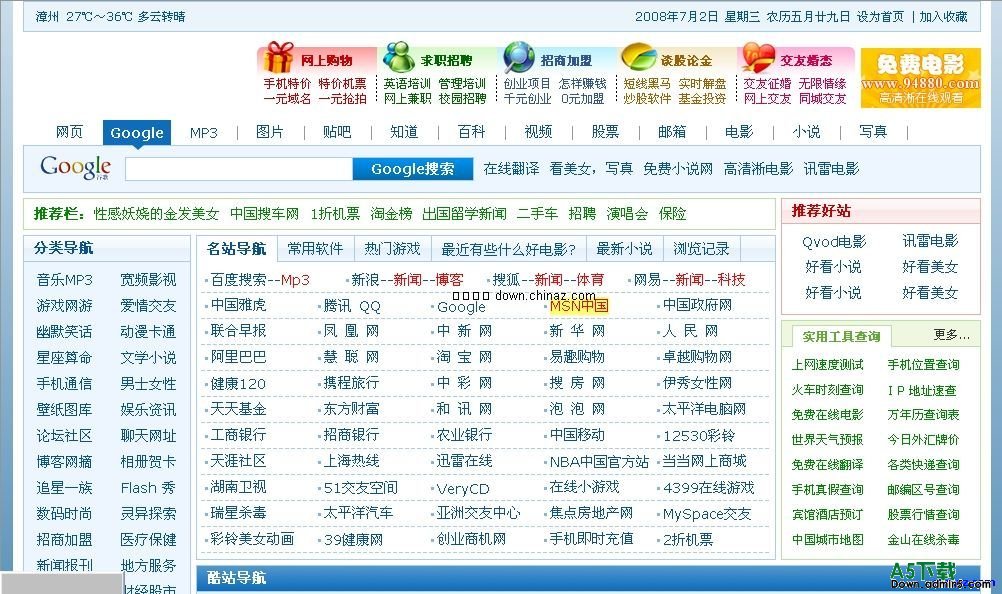Open Qvod电影 in recommended sites
This screenshot has height=594, width=1002.
[834, 241]
